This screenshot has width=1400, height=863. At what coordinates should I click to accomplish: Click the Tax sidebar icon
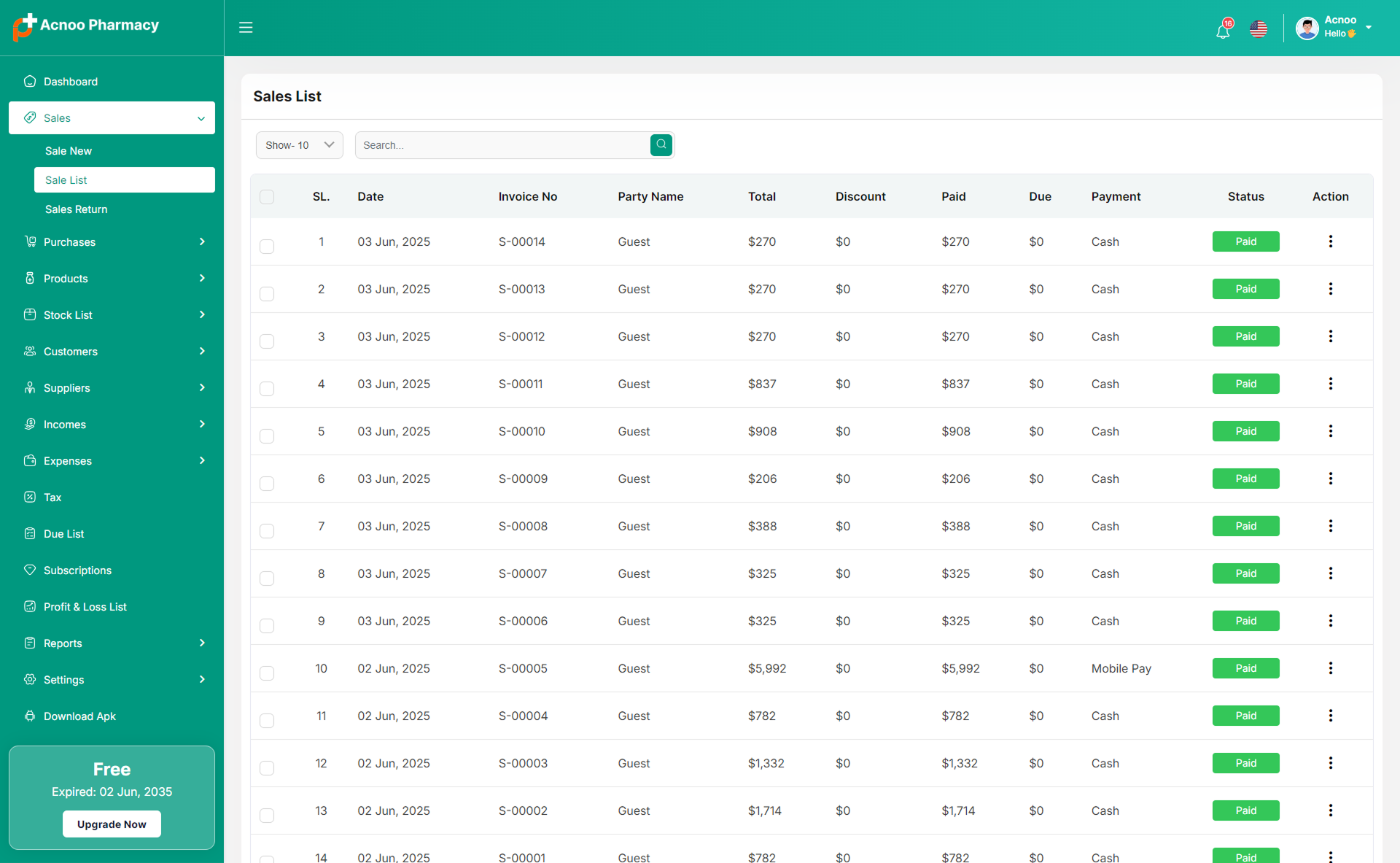pos(29,497)
